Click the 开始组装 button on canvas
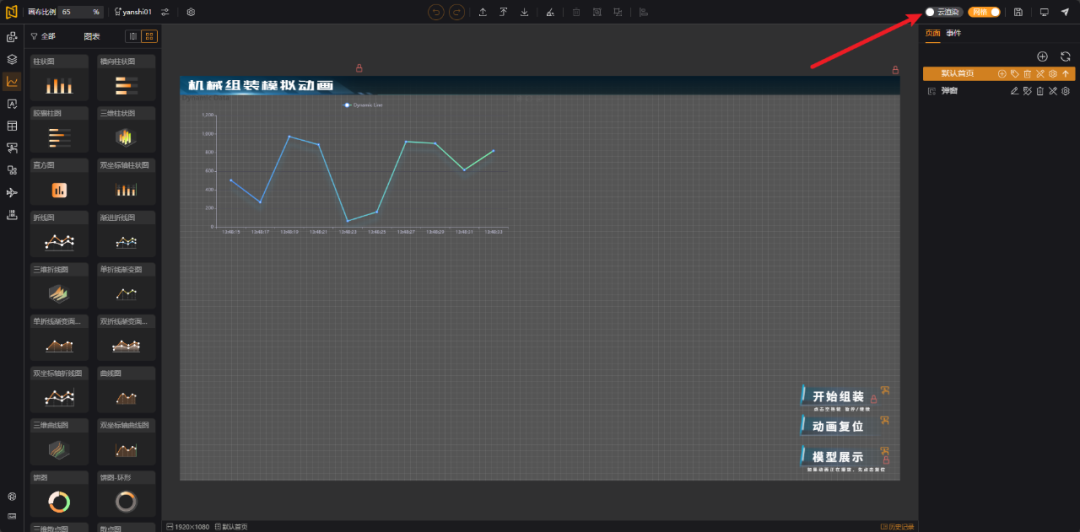 (x=837, y=397)
